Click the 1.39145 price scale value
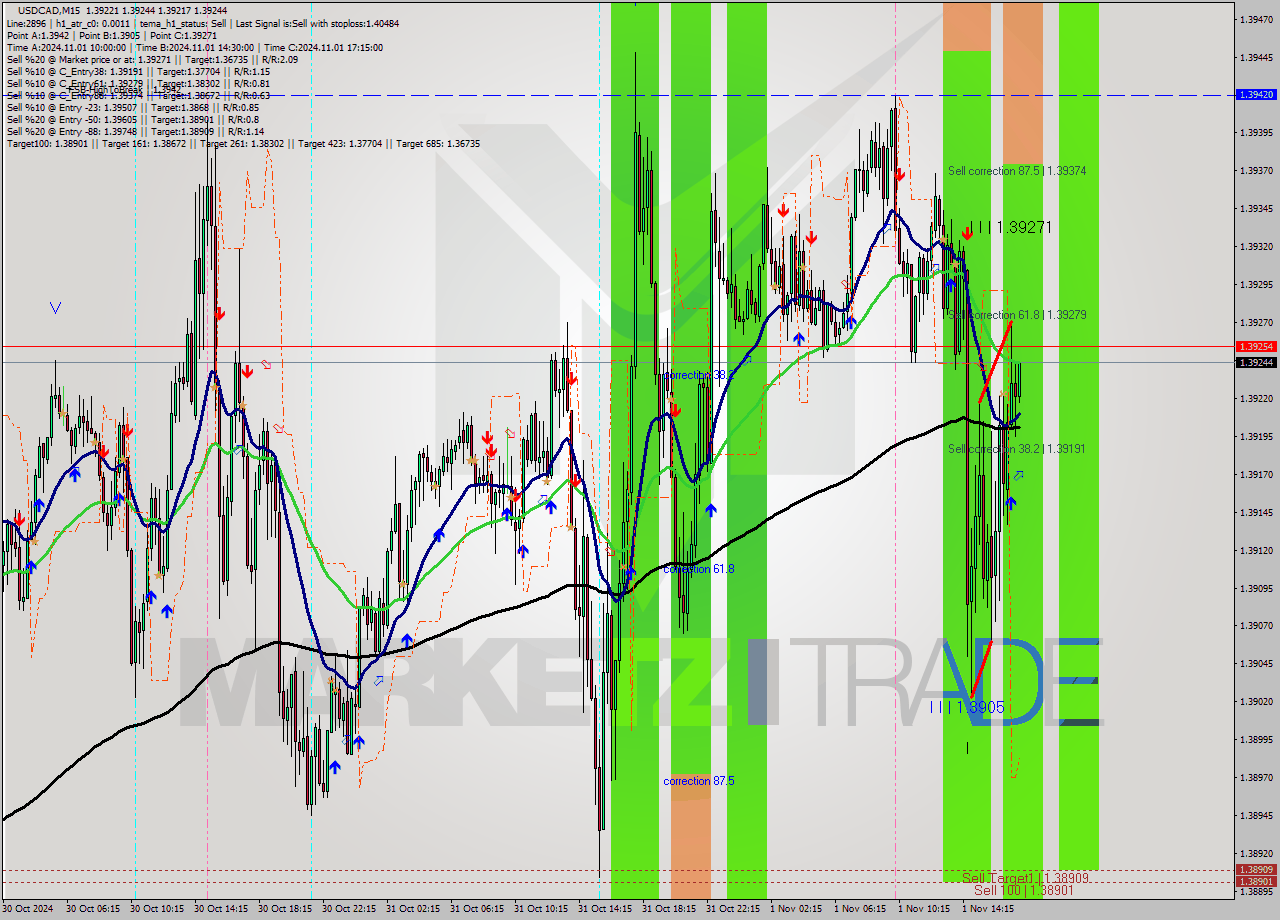 [x=1256, y=512]
